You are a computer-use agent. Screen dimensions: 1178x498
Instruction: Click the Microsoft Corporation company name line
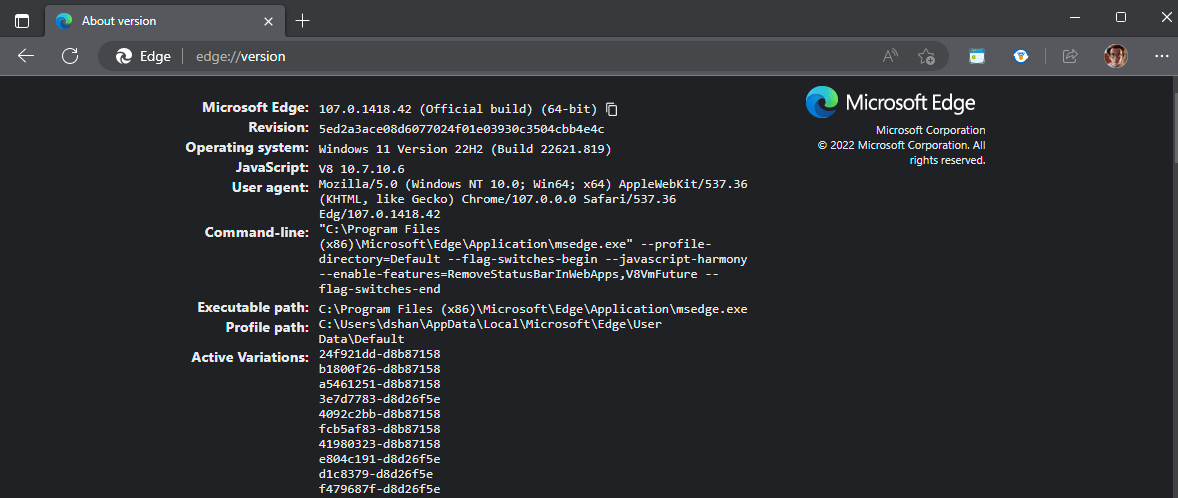coord(930,130)
